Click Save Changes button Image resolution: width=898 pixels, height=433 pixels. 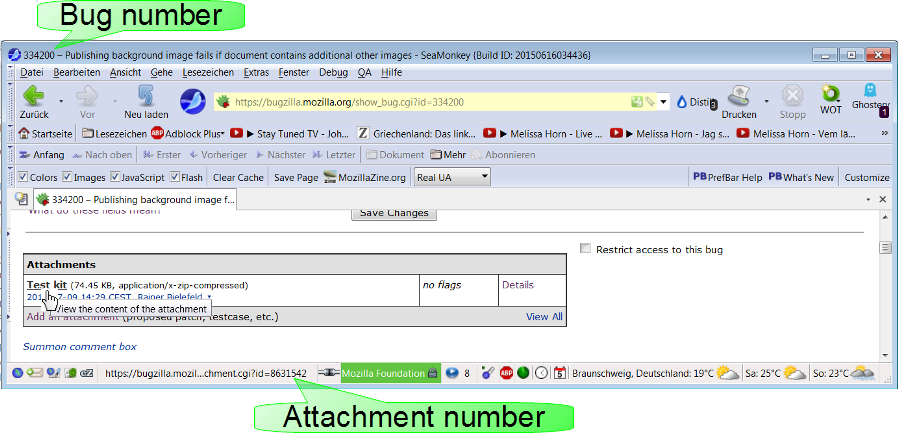(394, 213)
